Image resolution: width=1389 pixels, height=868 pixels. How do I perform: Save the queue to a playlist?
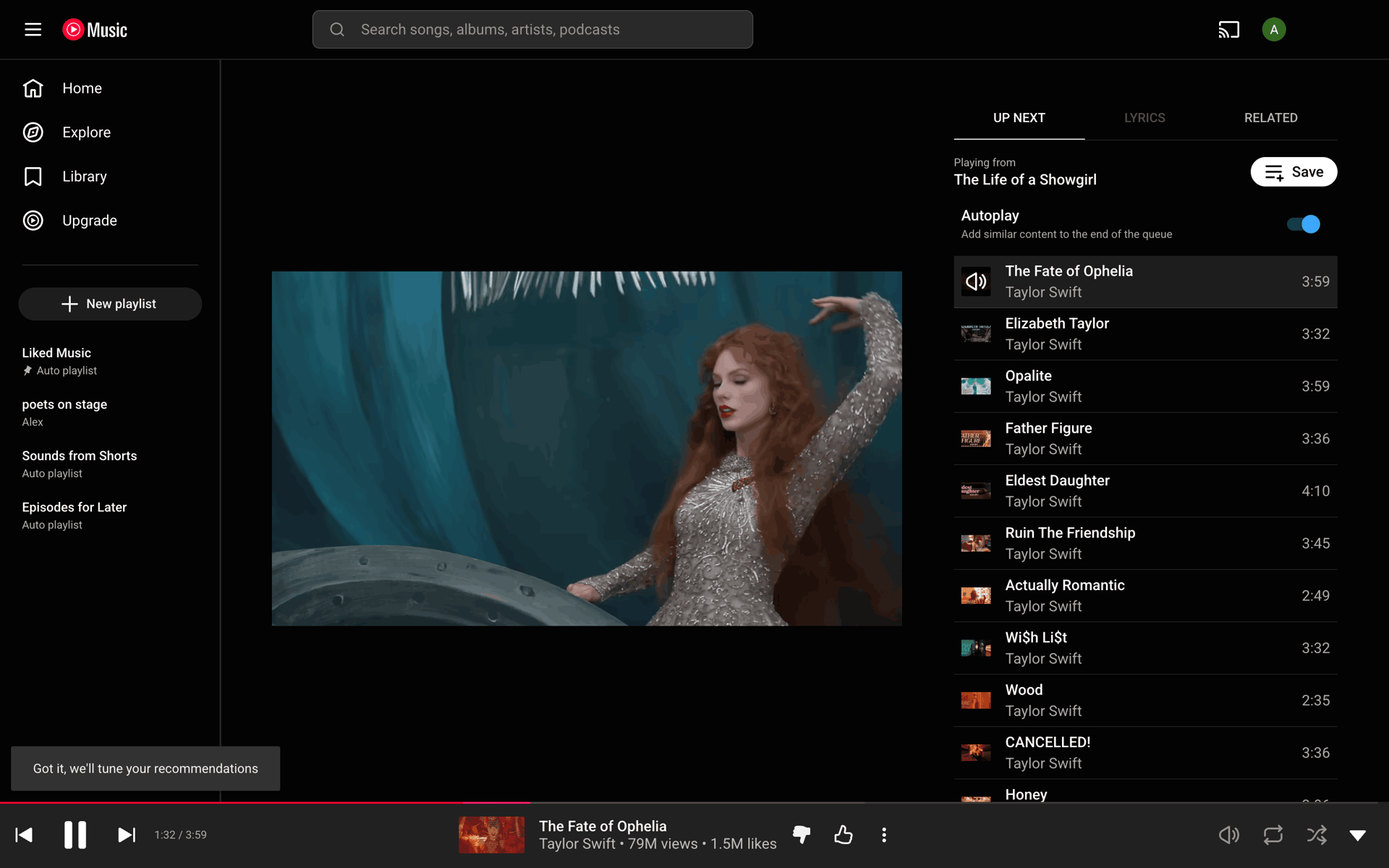(x=1294, y=172)
